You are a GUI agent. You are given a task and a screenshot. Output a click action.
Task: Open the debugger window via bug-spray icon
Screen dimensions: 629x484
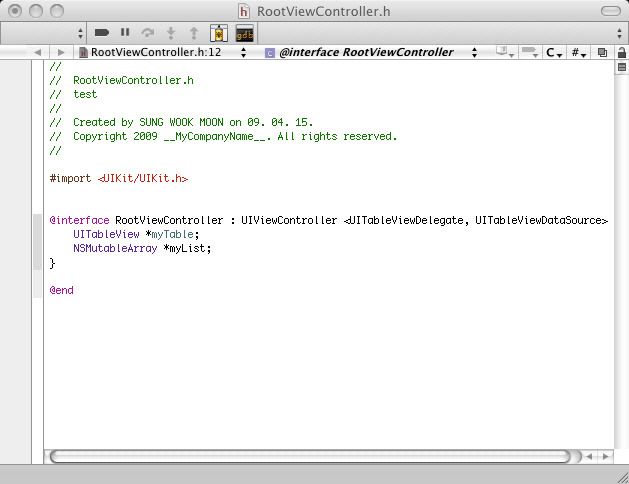(219, 33)
